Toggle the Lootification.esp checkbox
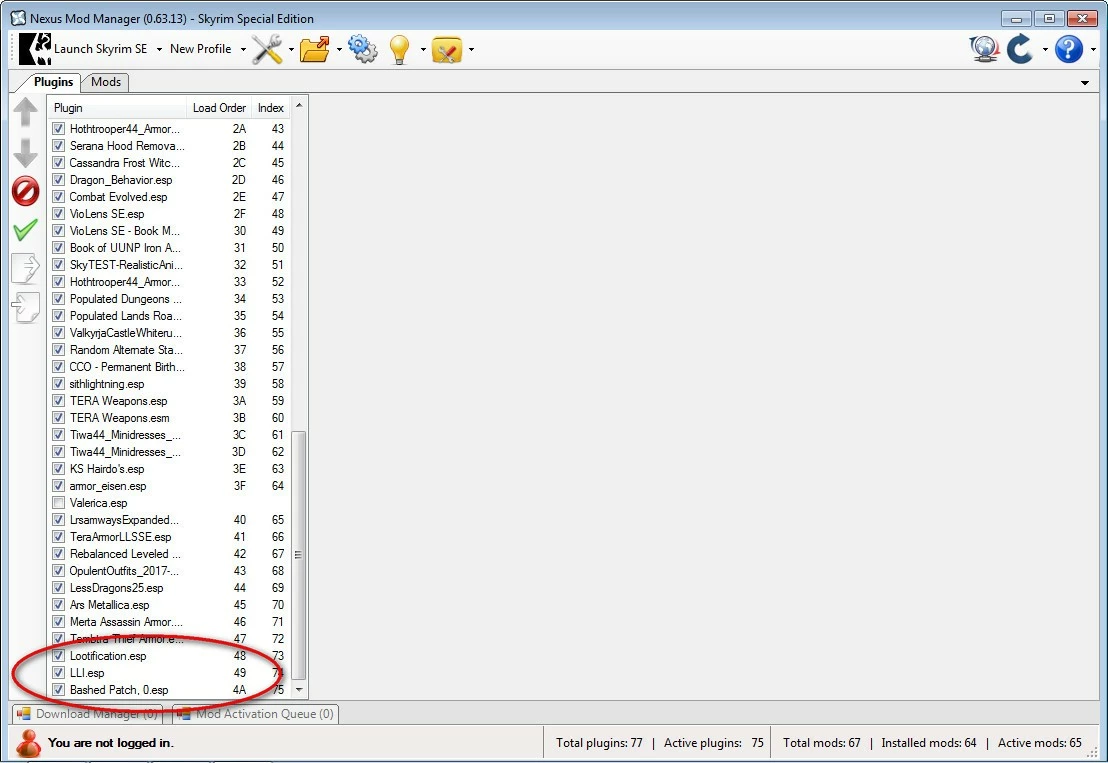 click(x=59, y=656)
